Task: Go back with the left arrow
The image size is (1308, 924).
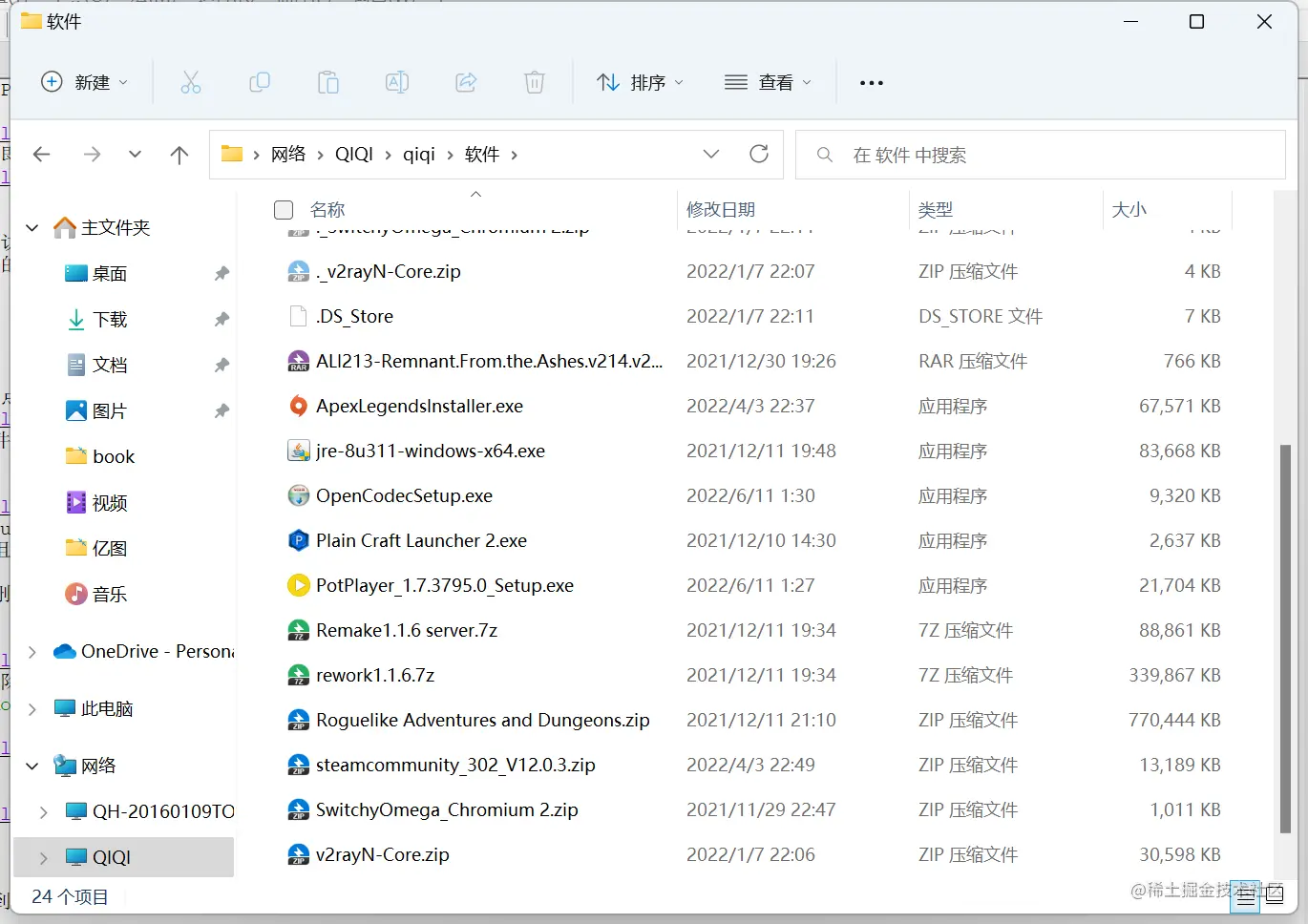Action: [x=42, y=154]
